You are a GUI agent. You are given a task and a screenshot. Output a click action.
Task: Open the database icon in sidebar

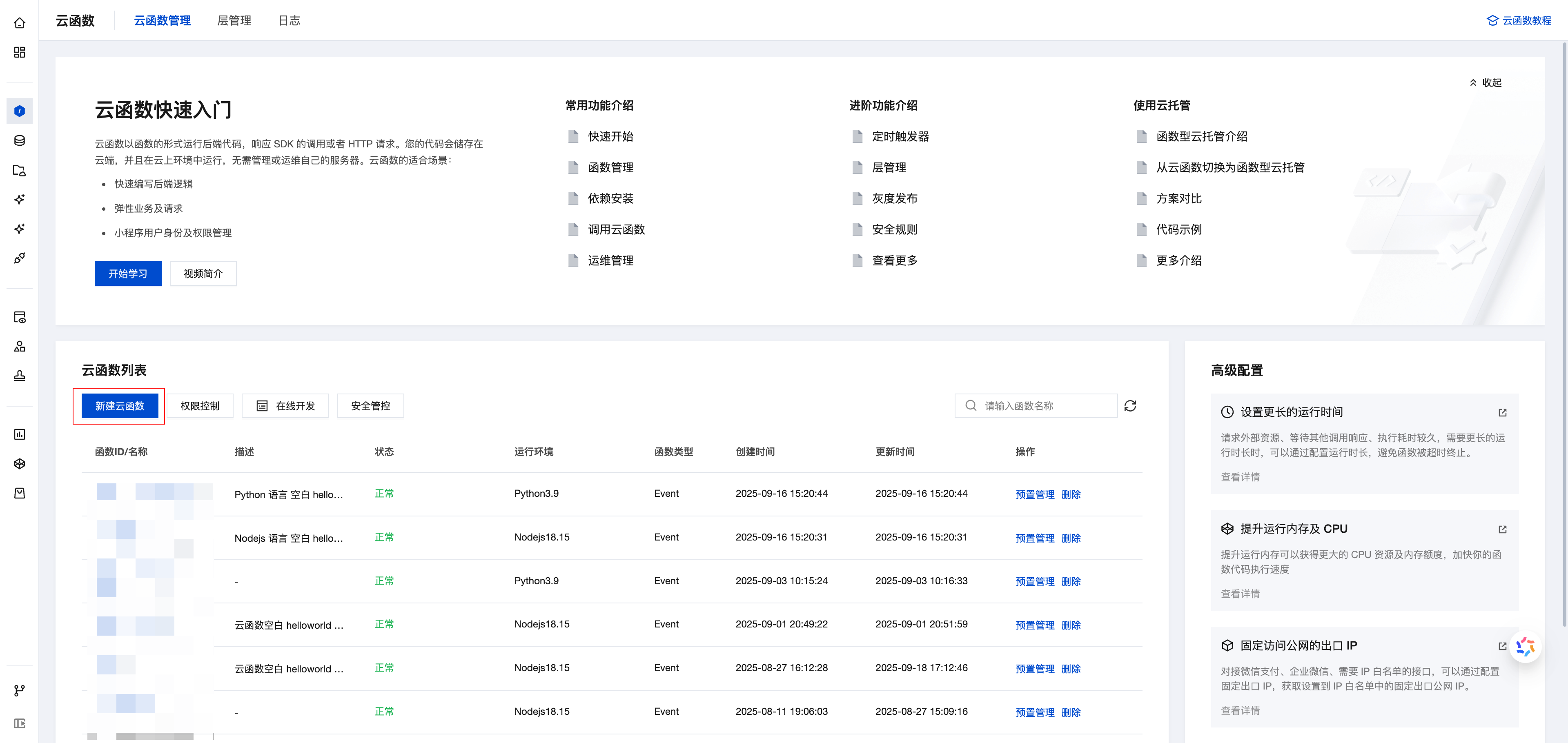pyautogui.click(x=20, y=140)
